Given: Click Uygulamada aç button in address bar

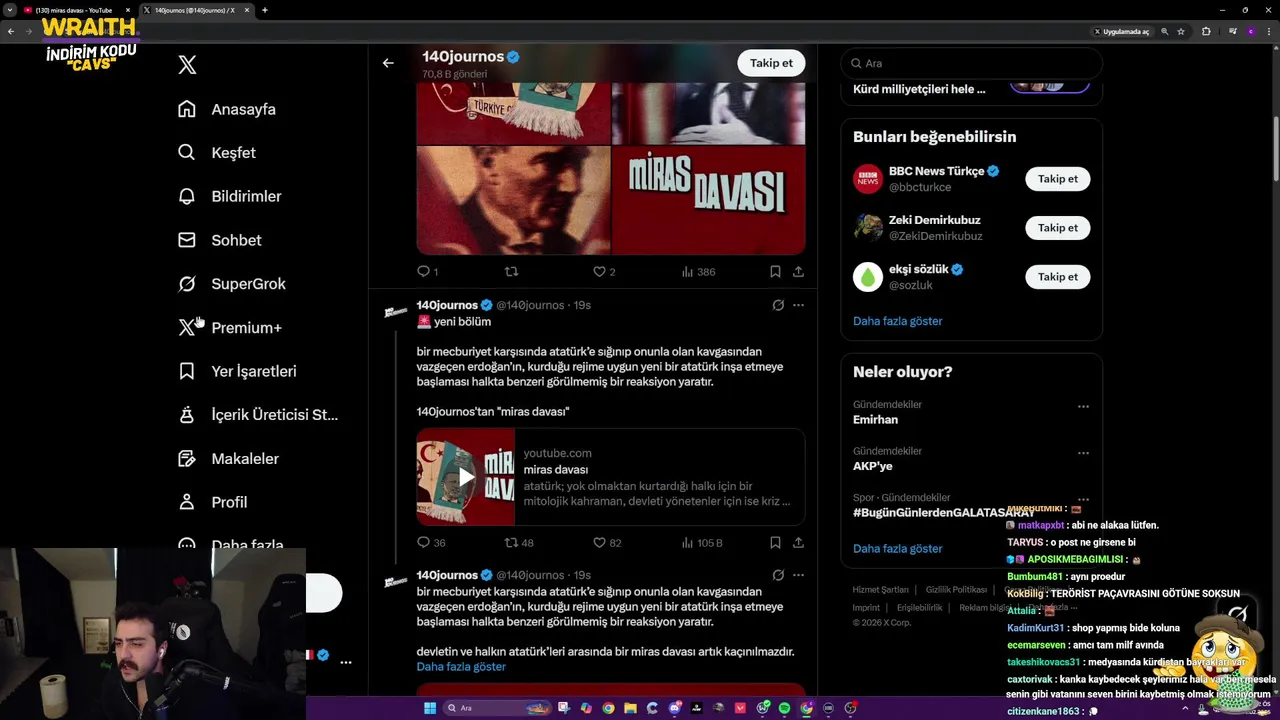Looking at the screenshot, I should pos(1122,32).
